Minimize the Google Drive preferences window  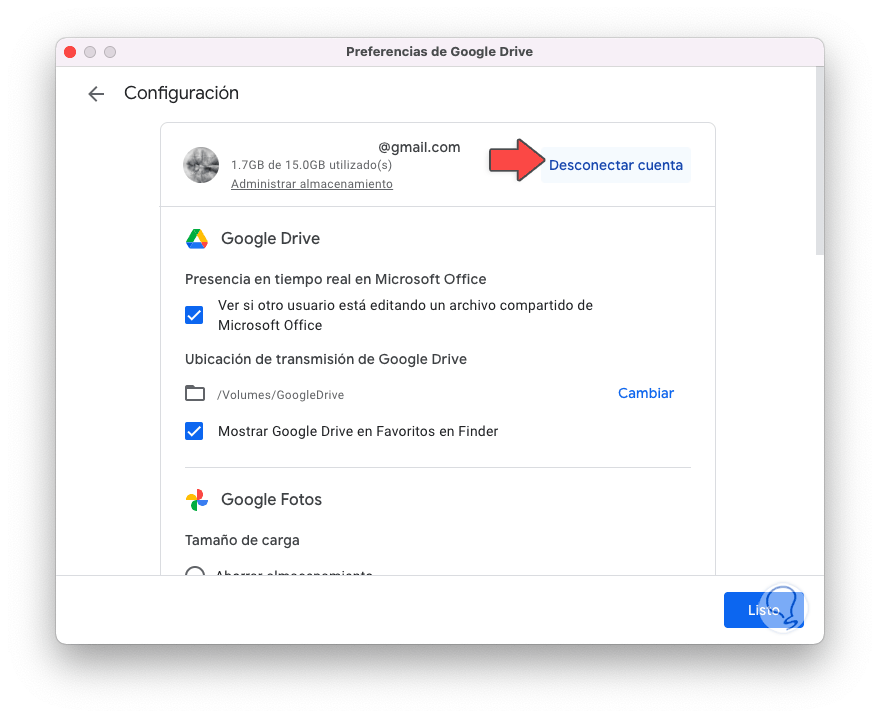tap(90, 52)
